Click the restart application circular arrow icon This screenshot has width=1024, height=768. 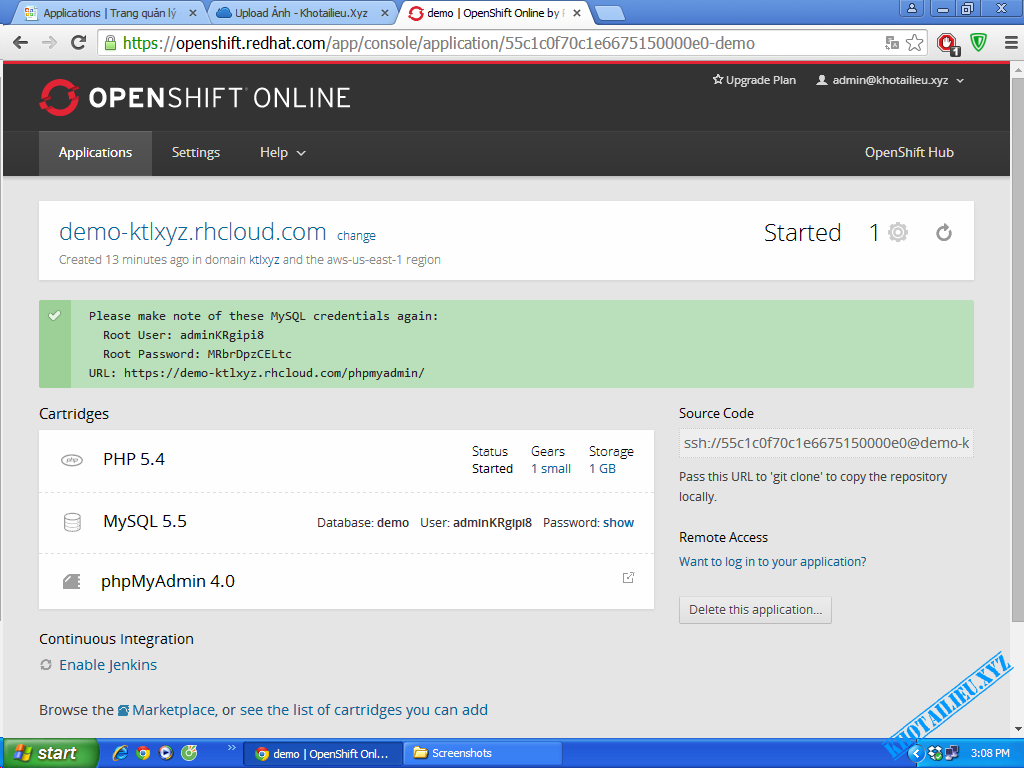coord(943,233)
